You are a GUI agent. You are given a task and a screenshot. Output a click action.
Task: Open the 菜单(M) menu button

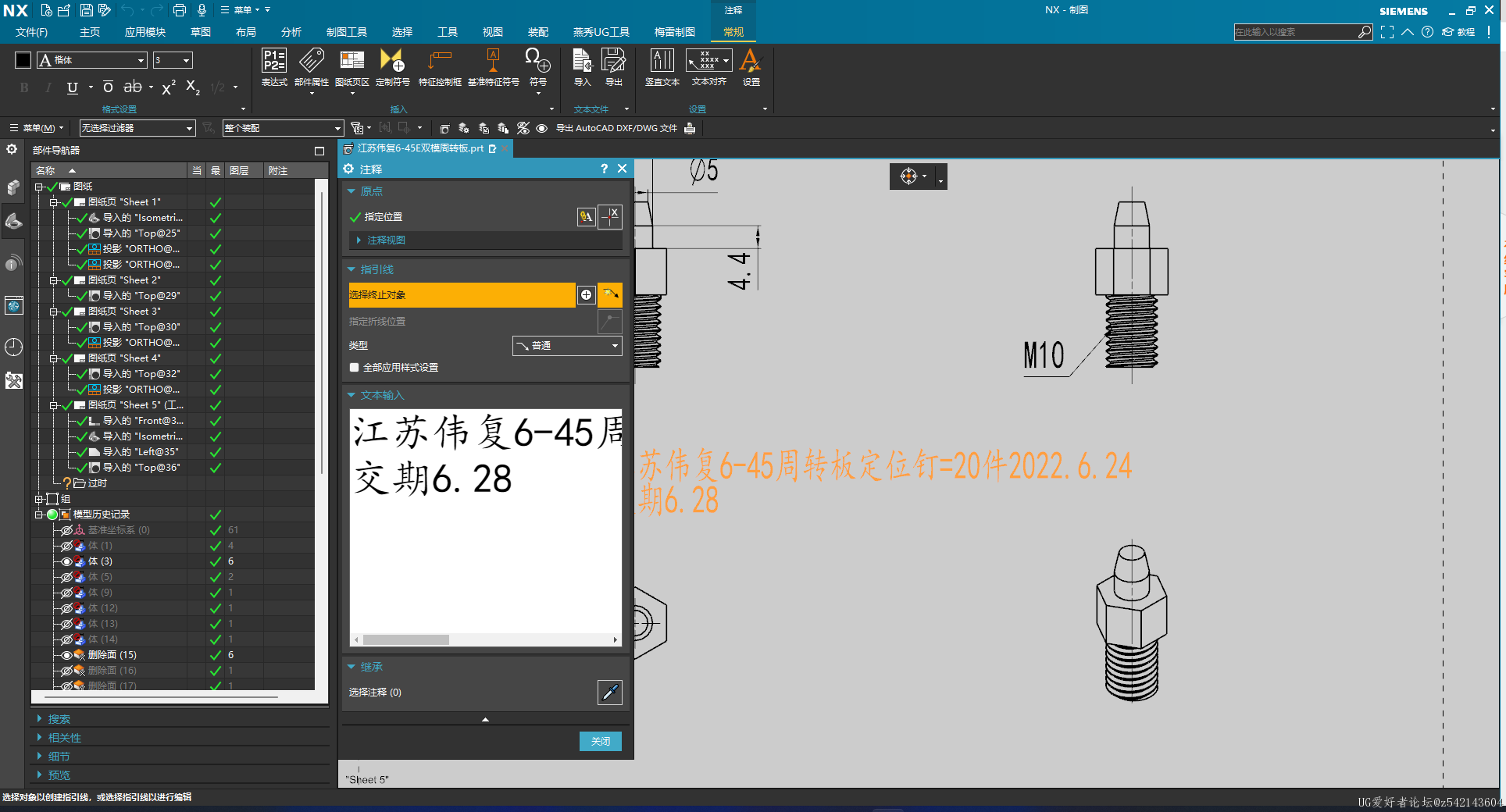pos(37,128)
